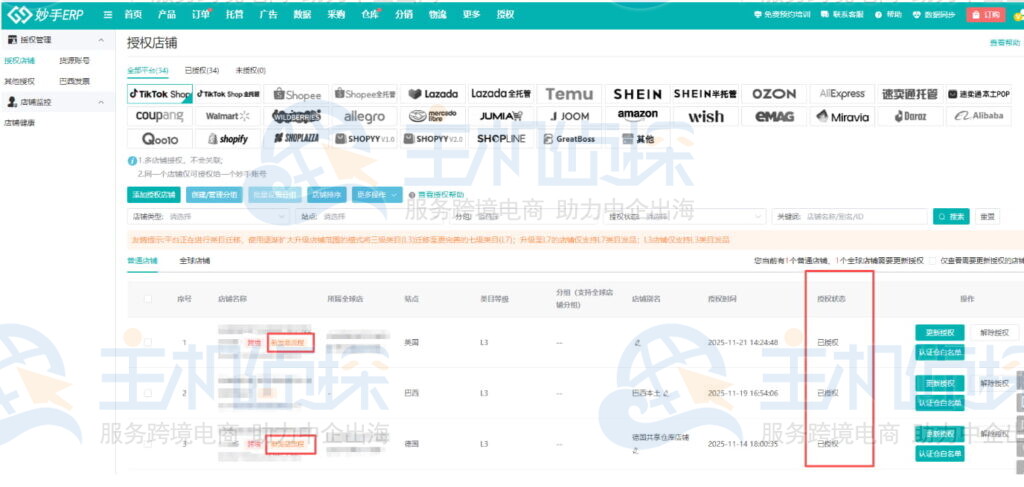Choose the Qoo10 platform logo
1024x487 pixels.
pyautogui.click(x=160, y=138)
